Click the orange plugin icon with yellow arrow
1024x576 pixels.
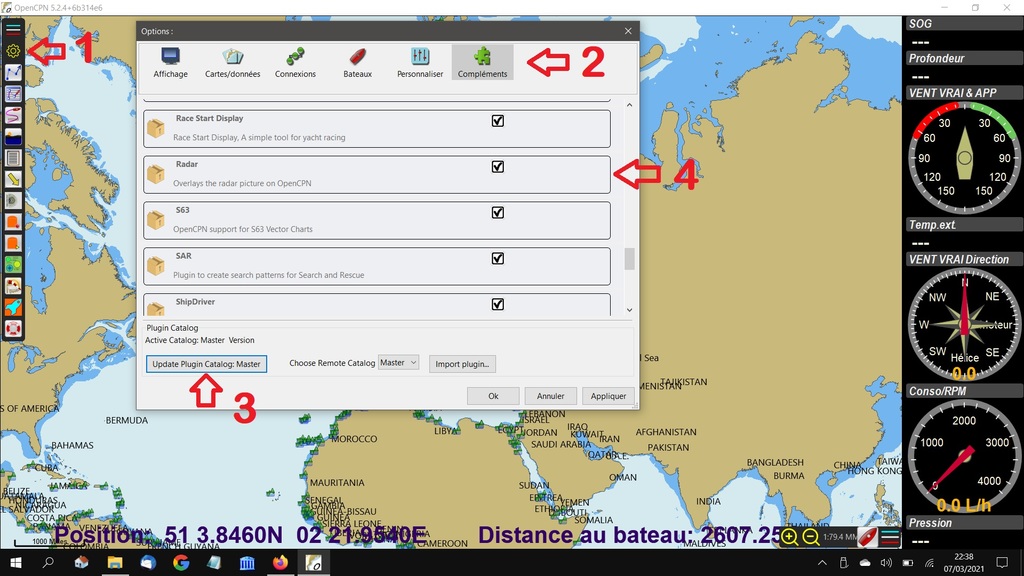[x=13, y=243]
